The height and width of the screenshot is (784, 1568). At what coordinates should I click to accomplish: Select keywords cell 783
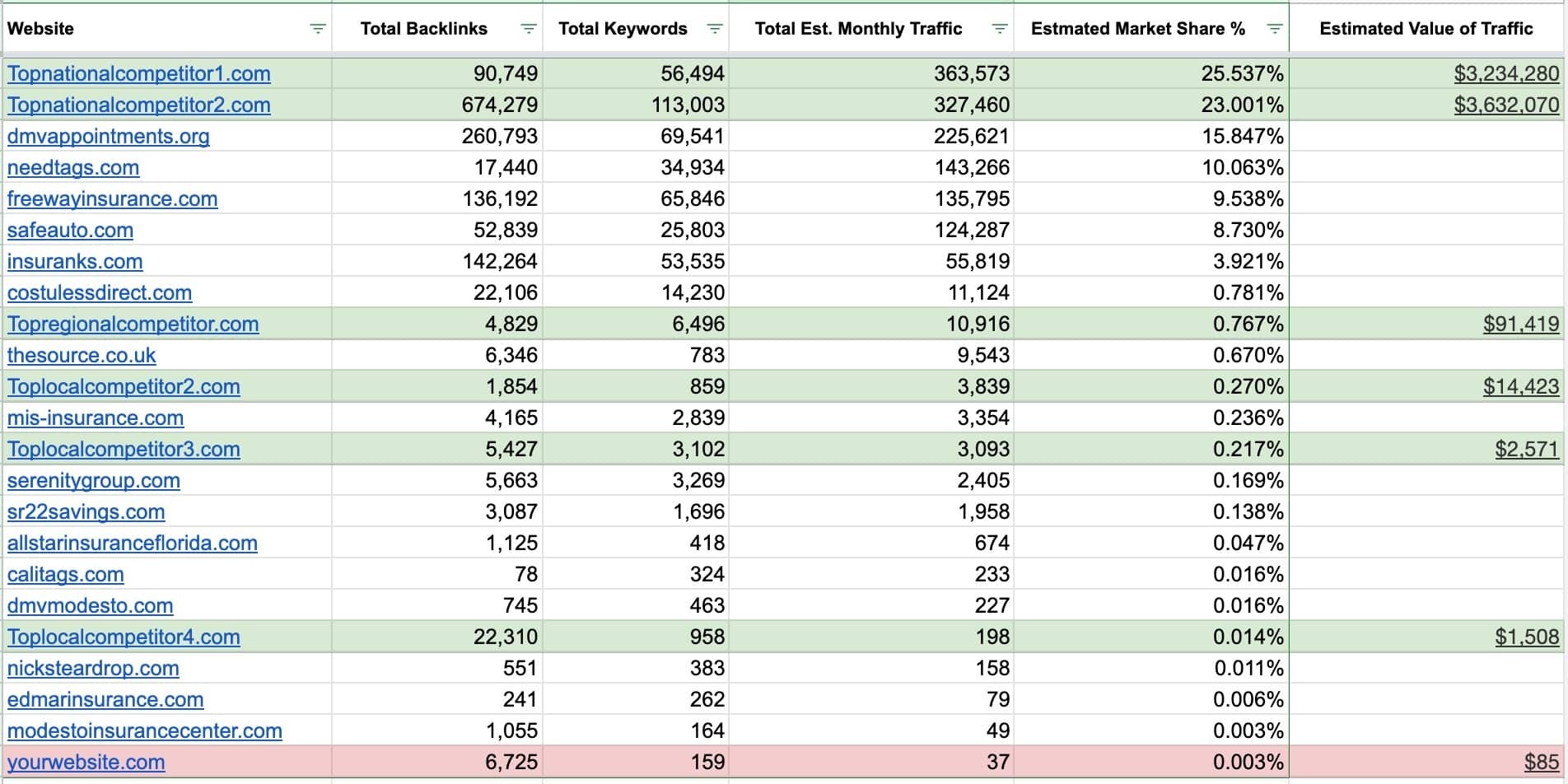point(636,356)
